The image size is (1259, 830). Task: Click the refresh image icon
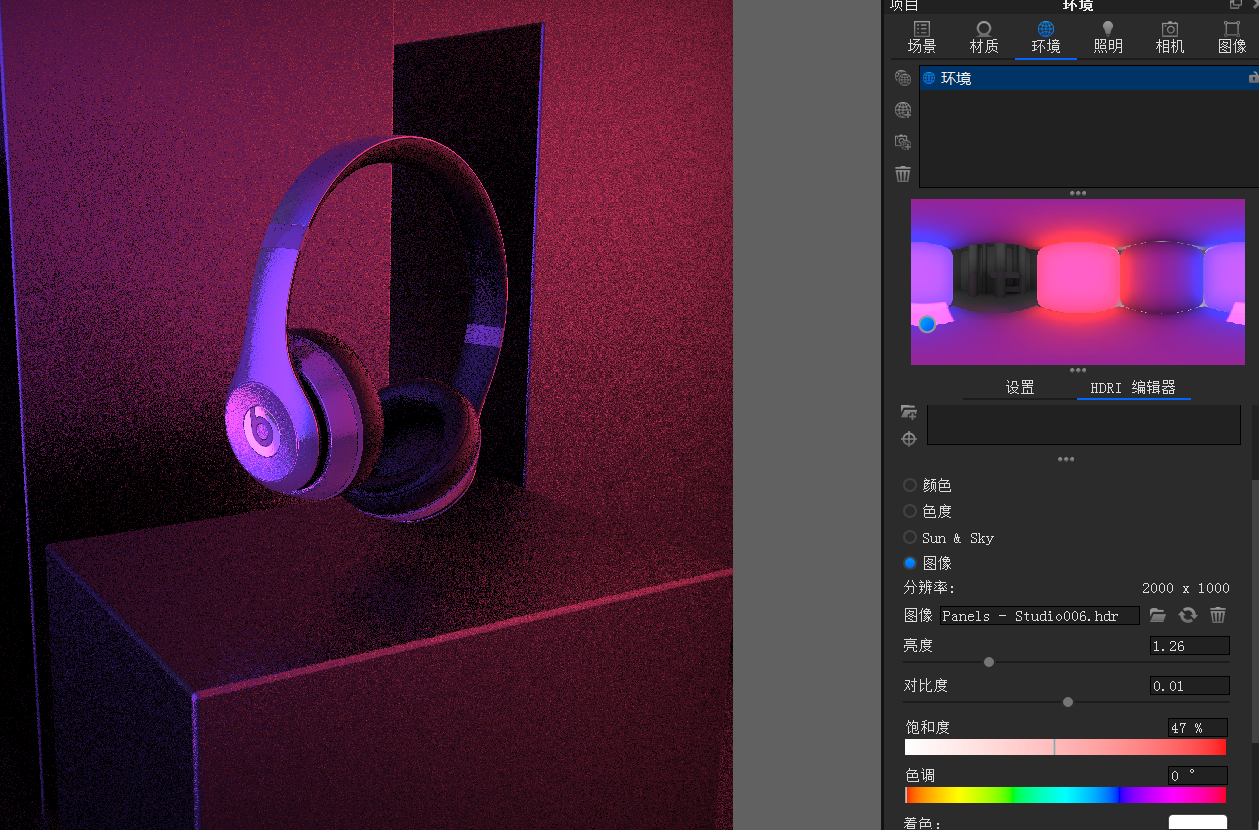1188,615
